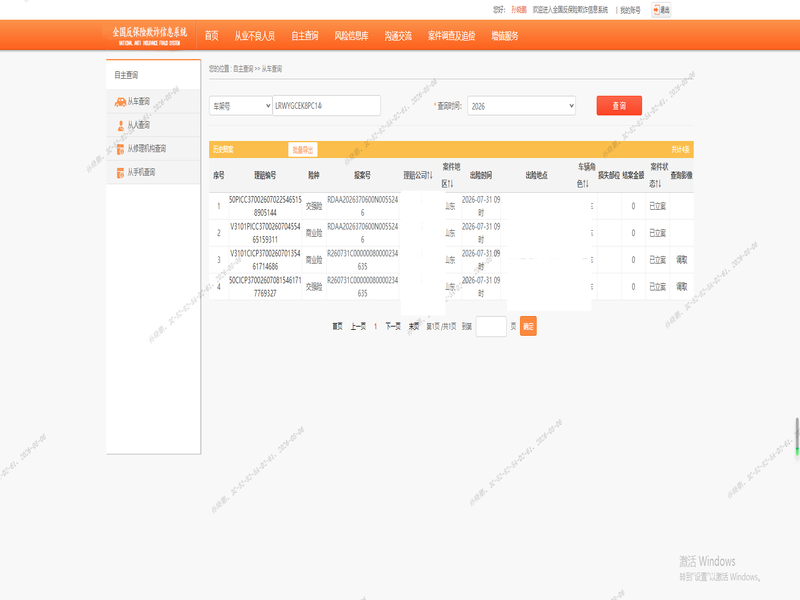The height and width of the screenshot is (600, 800).
Task: Click the 已立案 status in row 4
Action: point(658,287)
